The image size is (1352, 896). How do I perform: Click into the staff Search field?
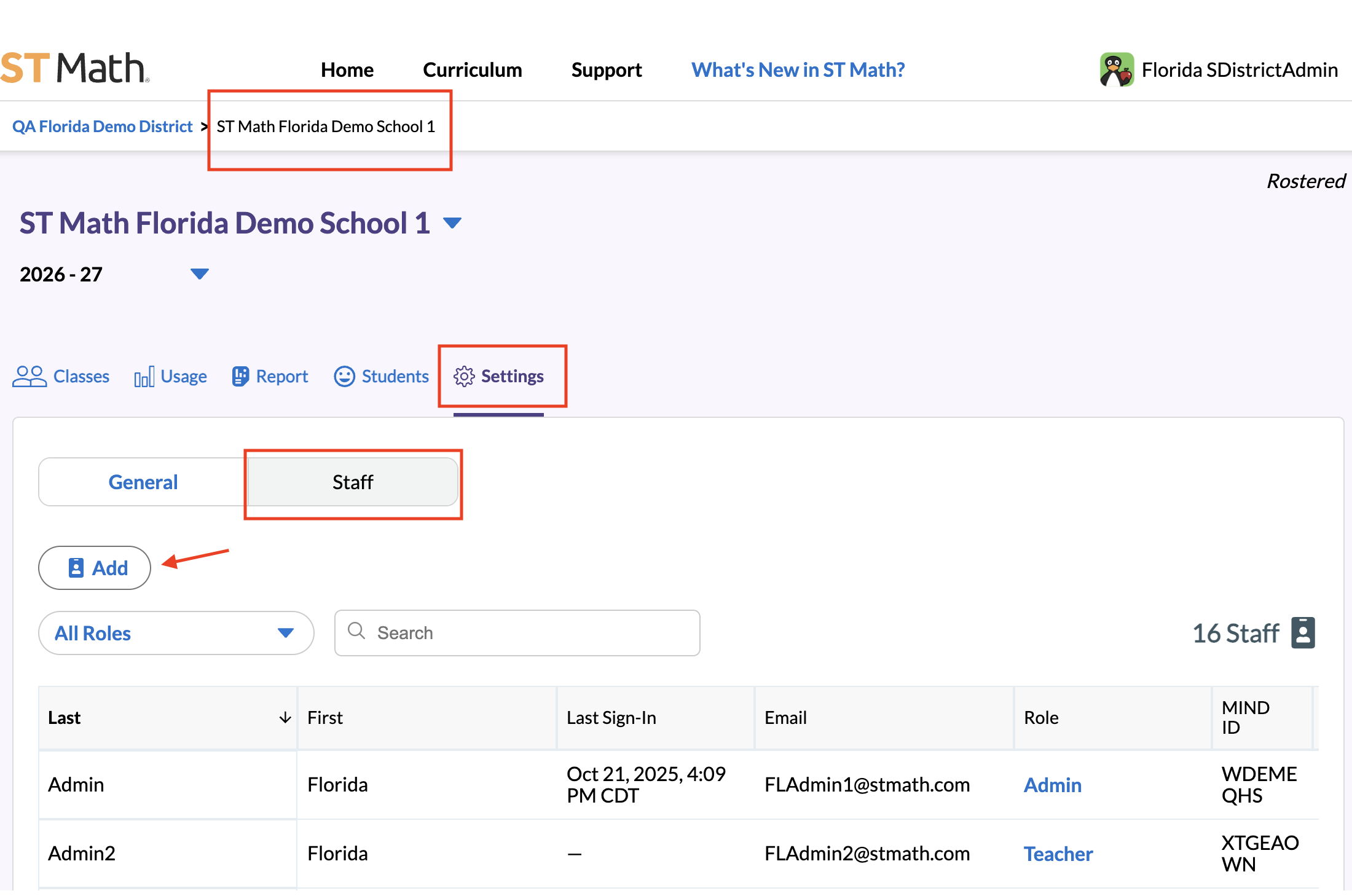(517, 633)
